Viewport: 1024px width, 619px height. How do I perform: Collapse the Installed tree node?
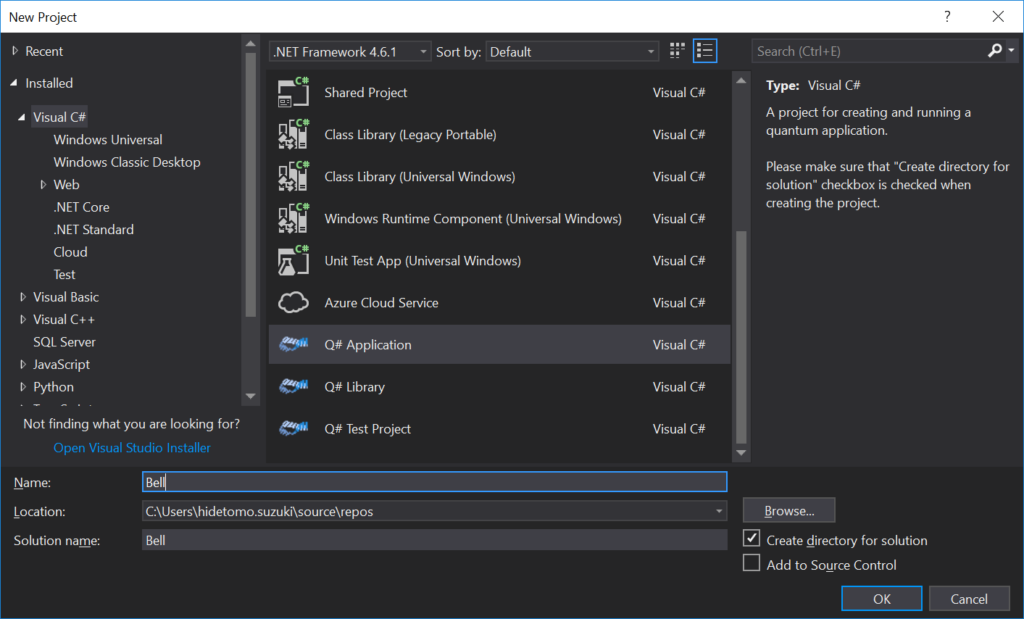click(x=14, y=83)
